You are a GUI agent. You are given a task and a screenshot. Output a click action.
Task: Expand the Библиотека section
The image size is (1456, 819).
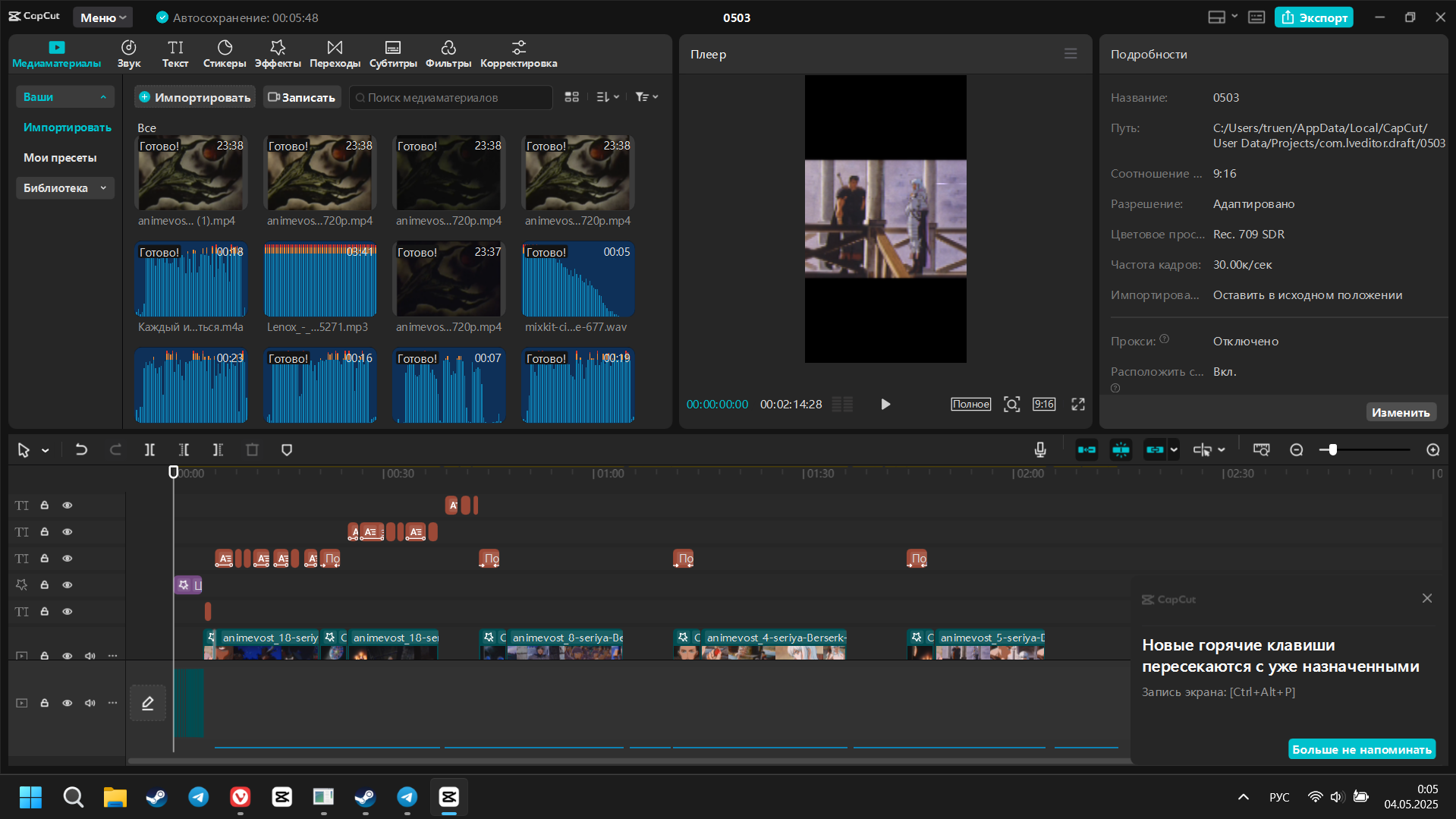(x=65, y=188)
